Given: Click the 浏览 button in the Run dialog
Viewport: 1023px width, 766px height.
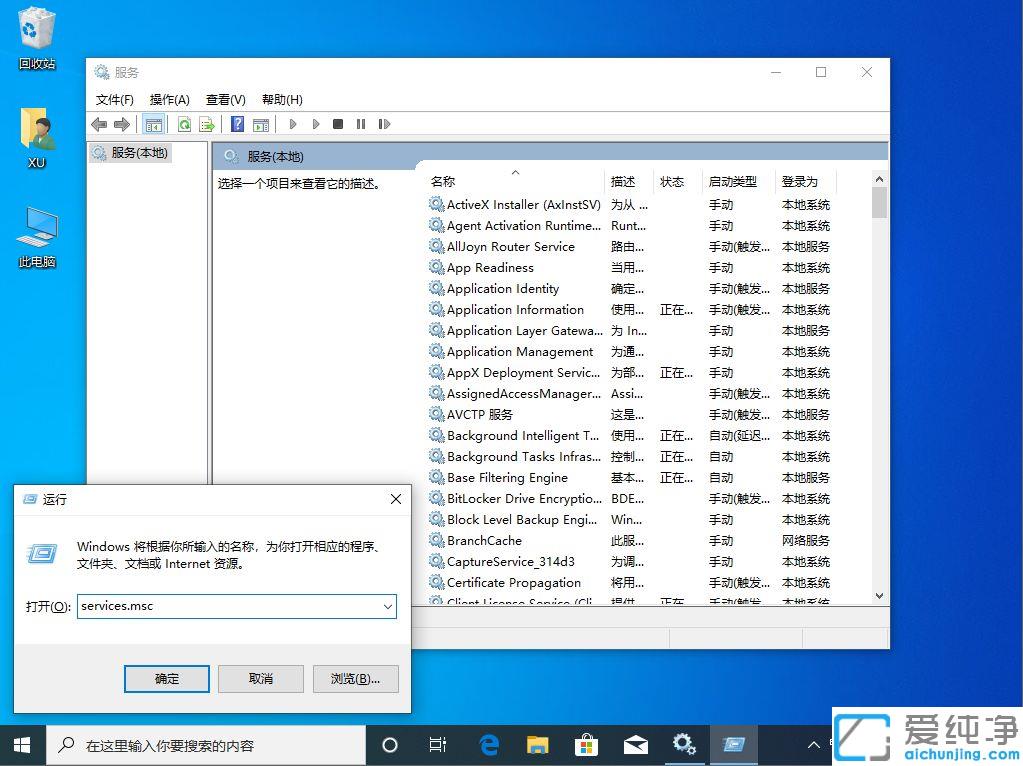Looking at the screenshot, I should tap(355, 678).
